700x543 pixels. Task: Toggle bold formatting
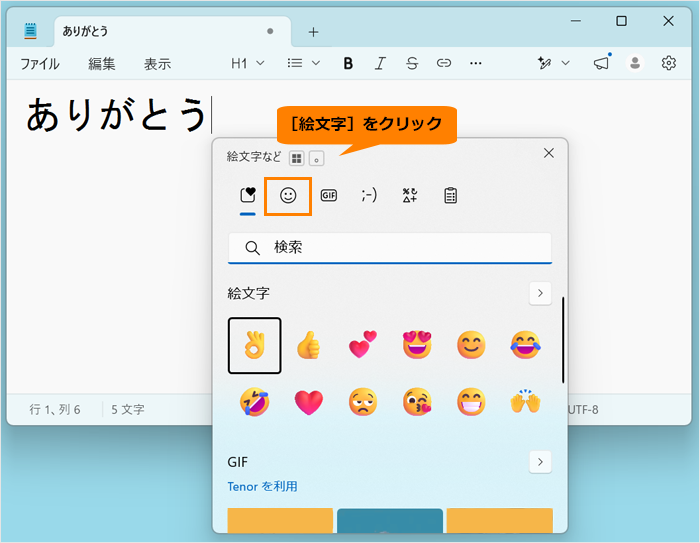348,63
